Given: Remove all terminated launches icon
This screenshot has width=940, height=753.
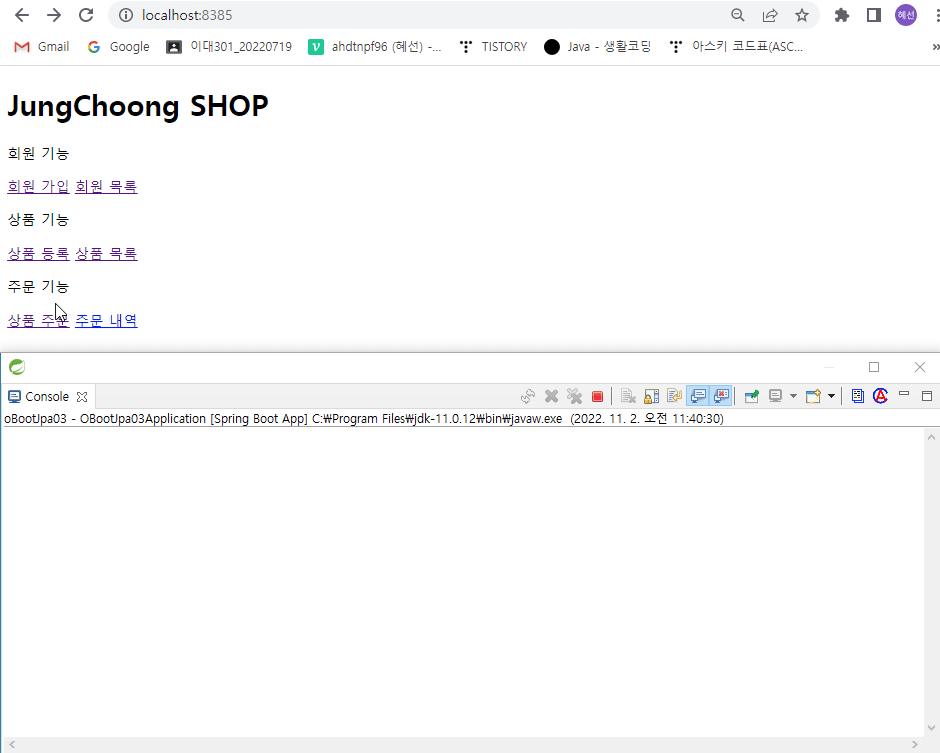Looking at the screenshot, I should click(x=574, y=396).
